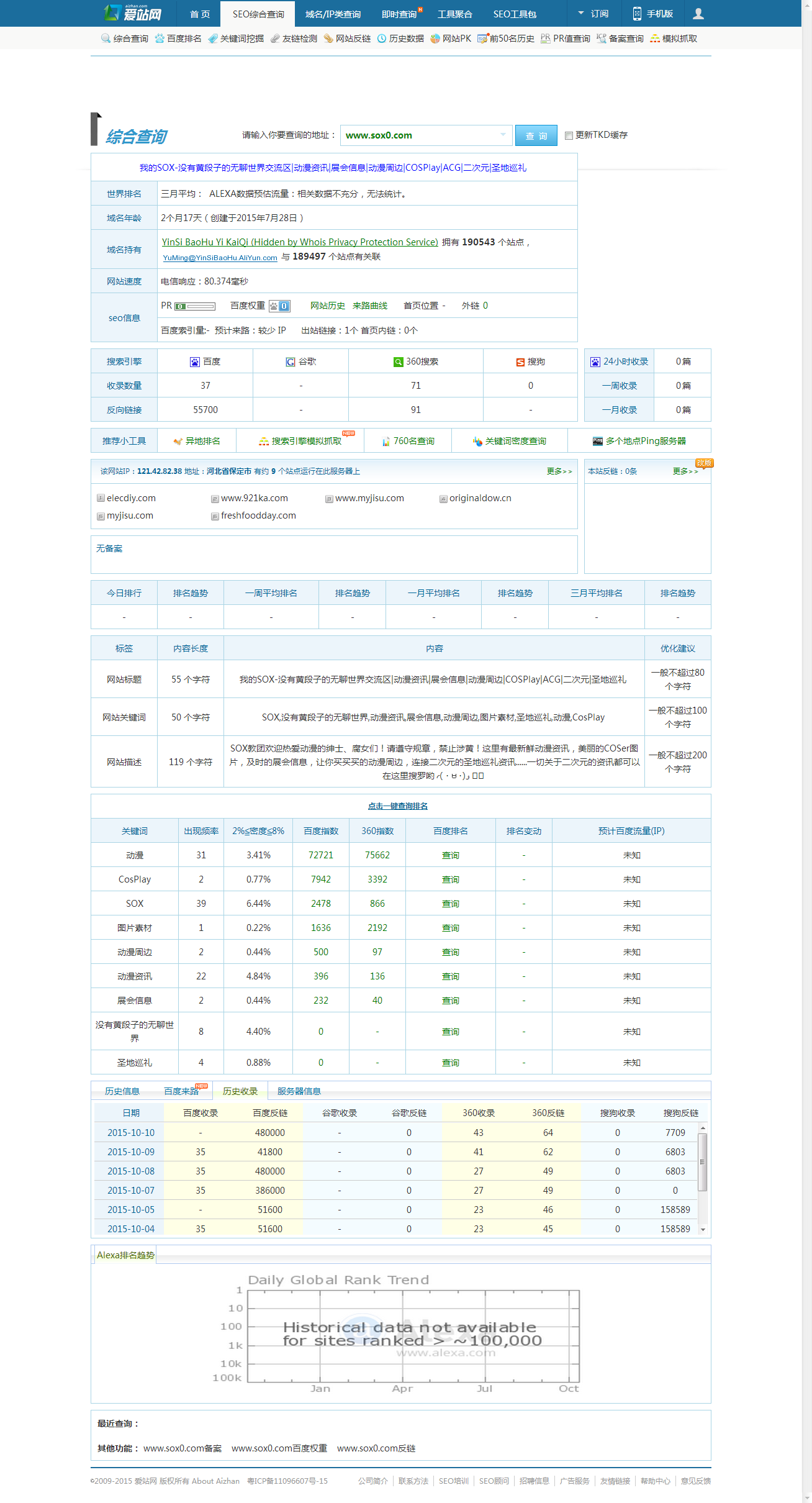This screenshot has width=812, height=1503.
Task: Open 网站历史 link
Action: click(328, 306)
